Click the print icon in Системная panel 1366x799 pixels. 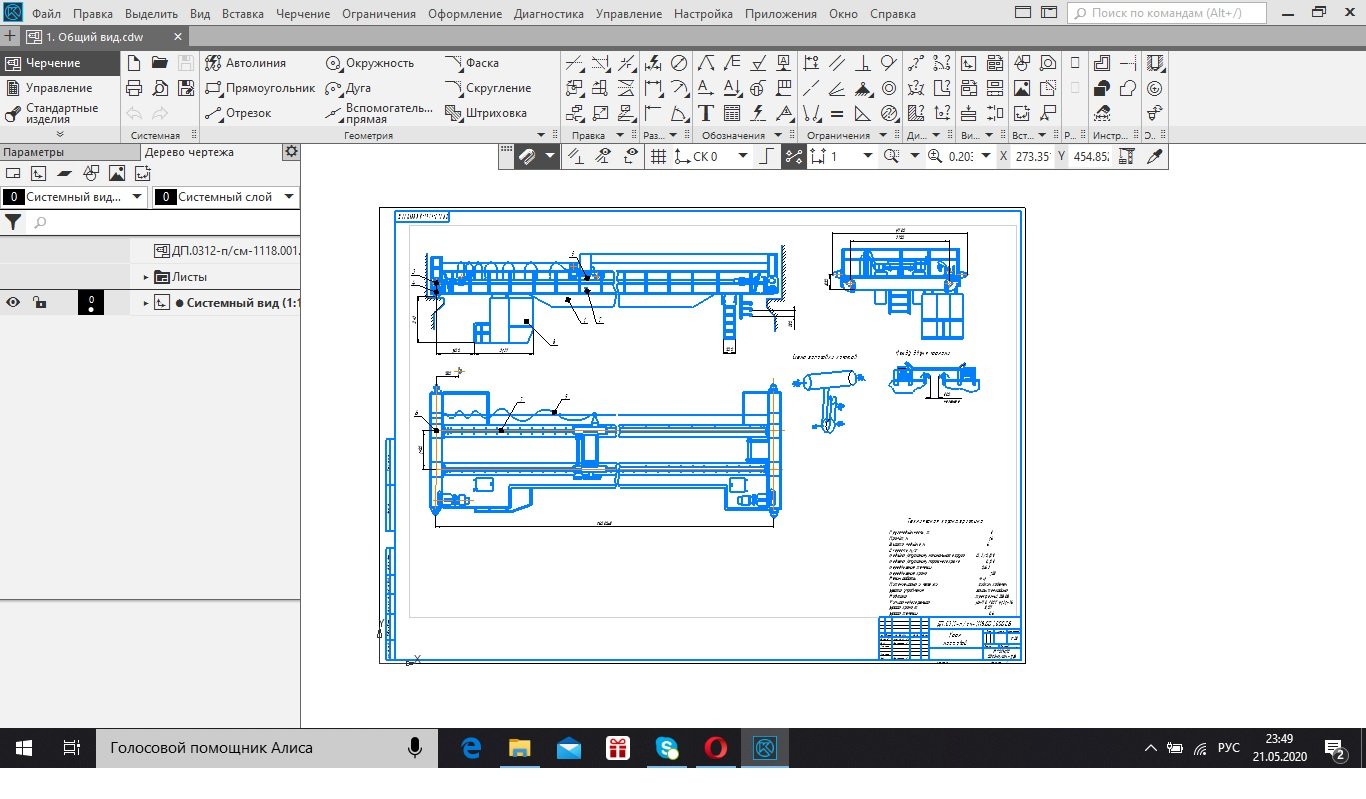pyautogui.click(x=134, y=88)
